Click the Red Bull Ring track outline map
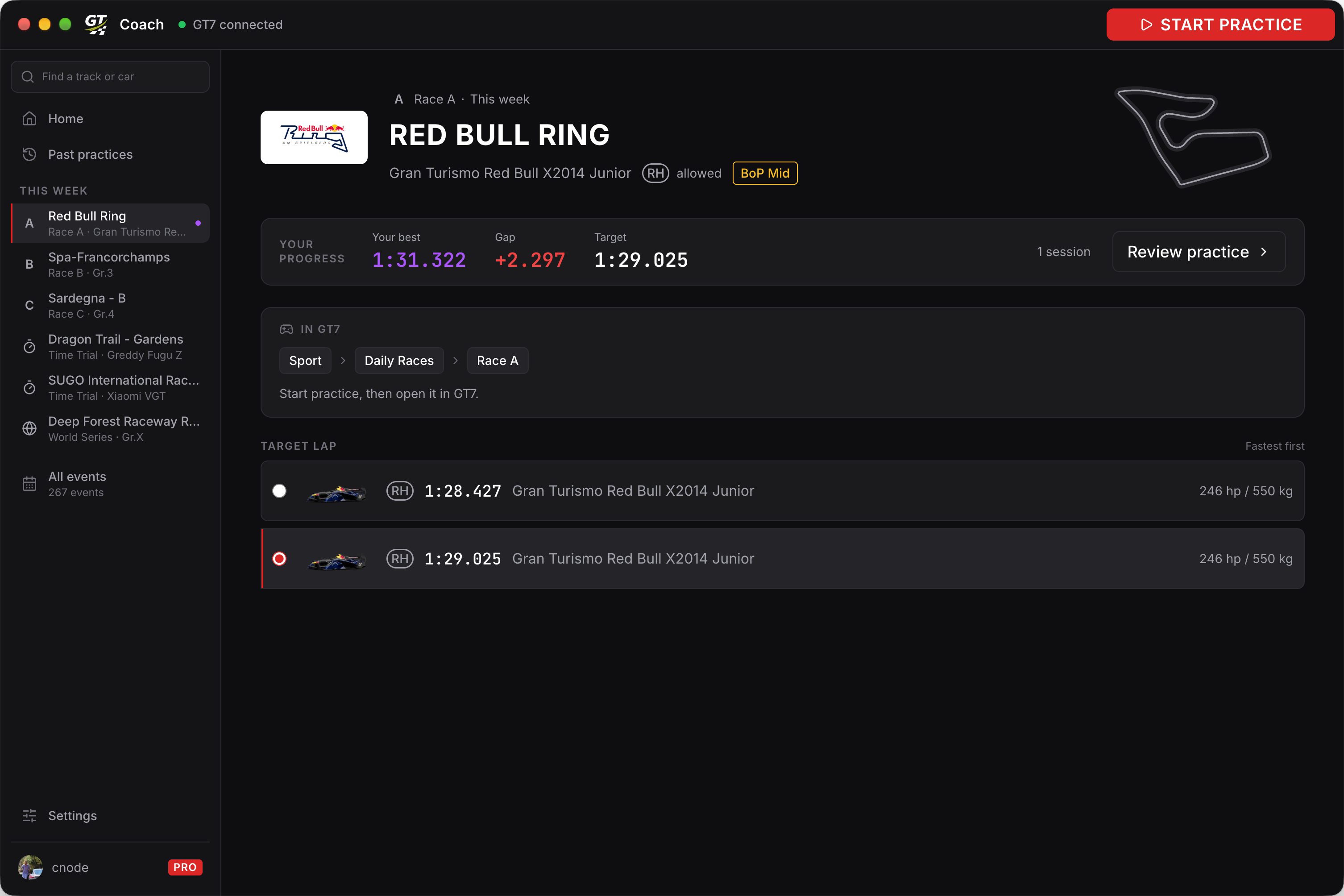This screenshot has width=1344, height=896. pyautogui.click(x=1193, y=137)
